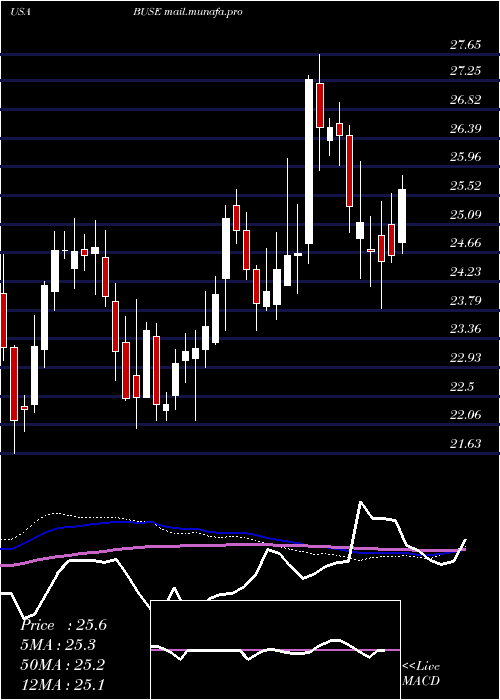Click the 12MA : 25.1 readout
This screenshot has height=700, width=500.
62,685
